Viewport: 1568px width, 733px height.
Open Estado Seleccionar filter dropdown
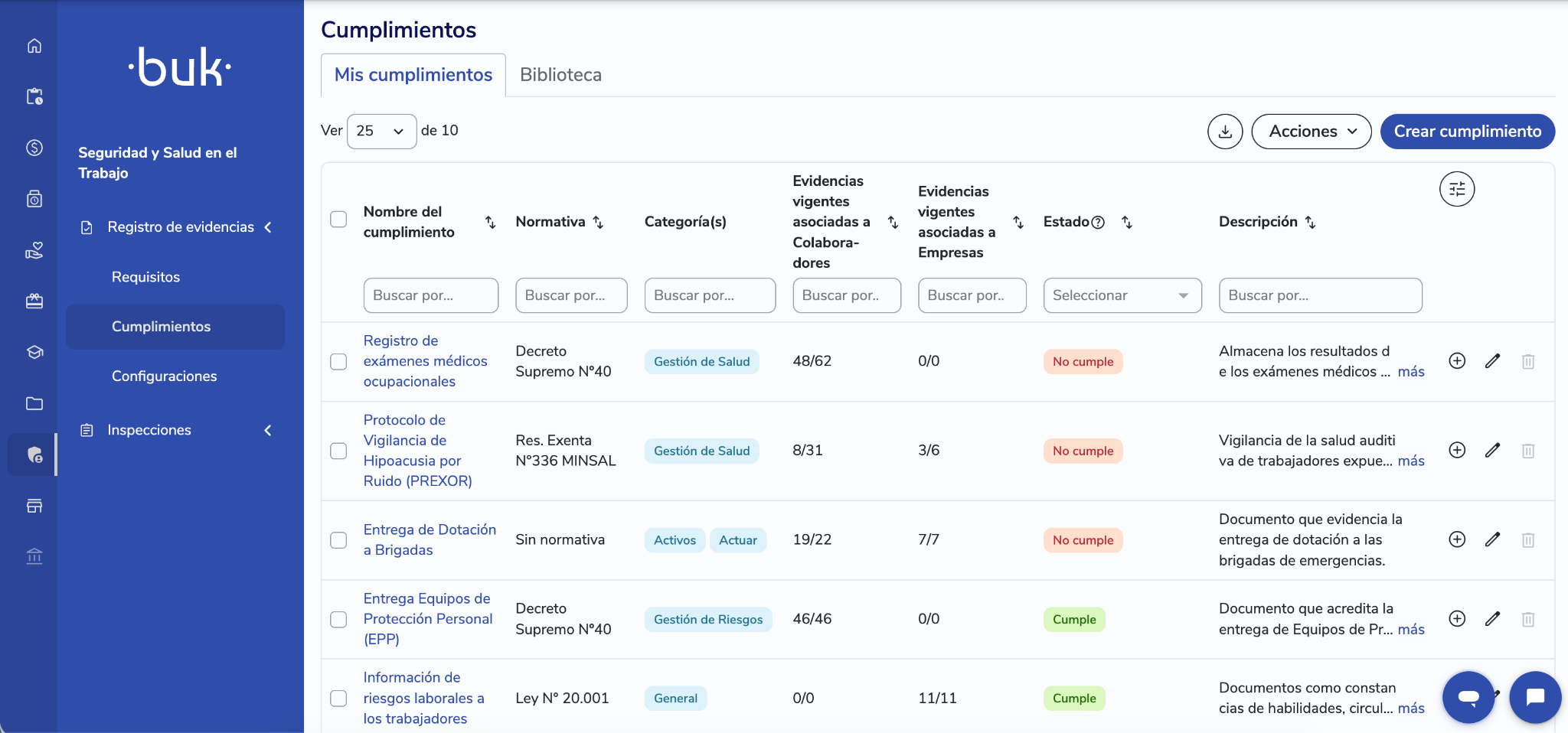click(x=1122, y=295)
